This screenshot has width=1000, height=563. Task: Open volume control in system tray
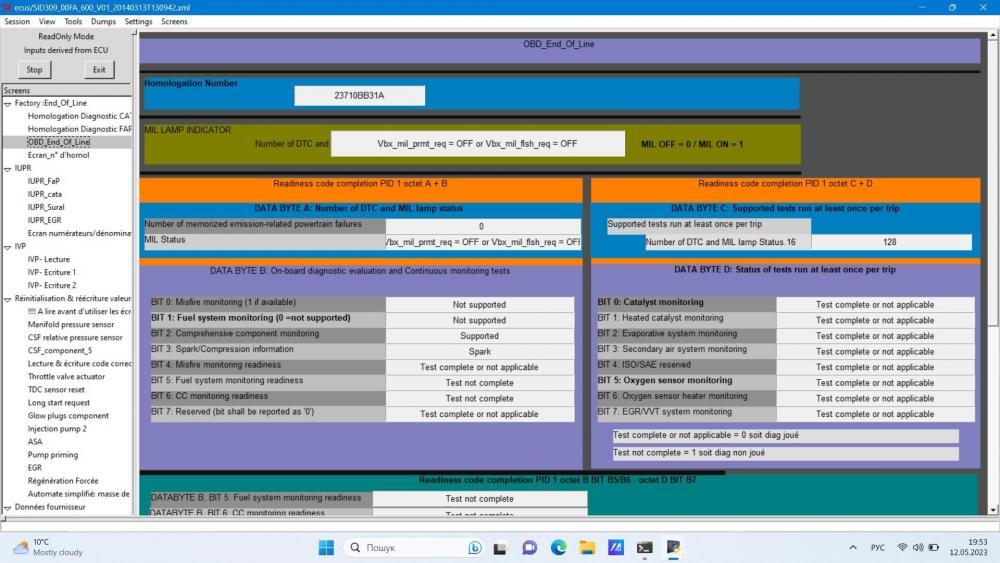[918, 548]
